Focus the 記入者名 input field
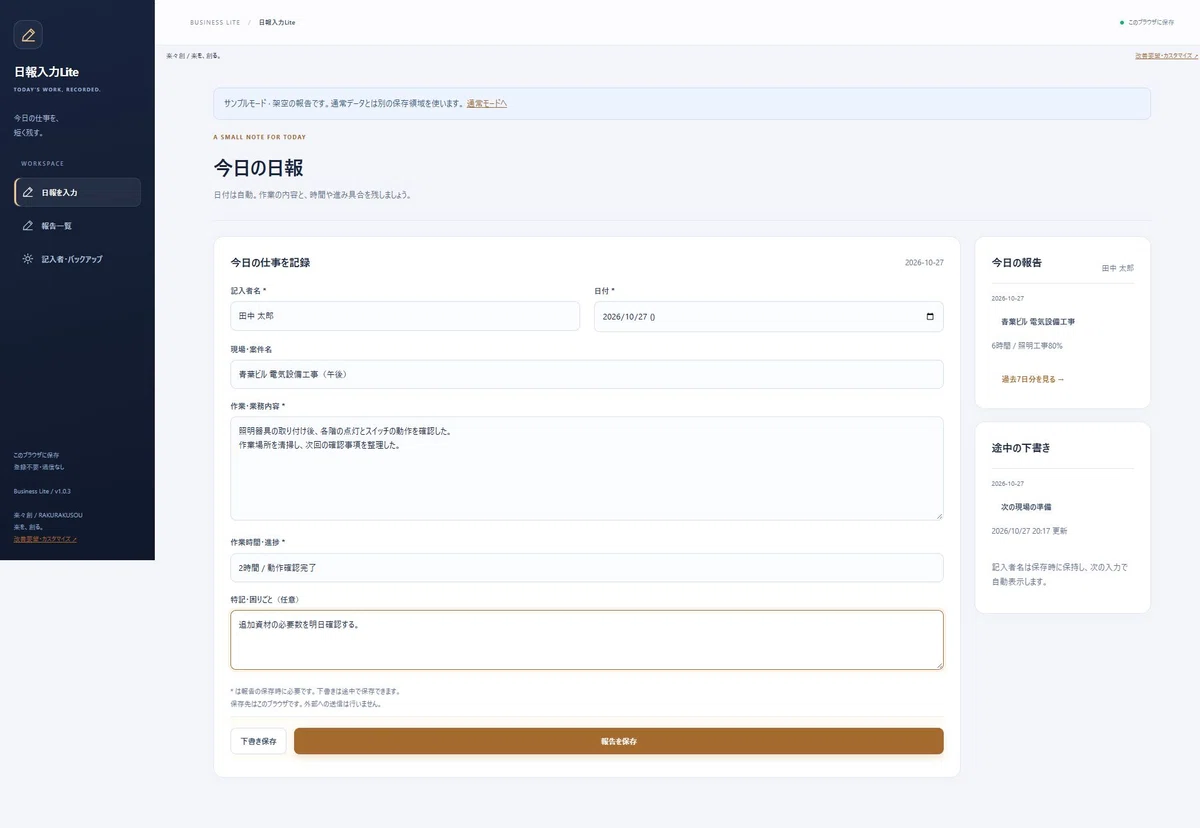This screenshot has width=1200, height=828. pyautogui.click(x=405, y=316)
